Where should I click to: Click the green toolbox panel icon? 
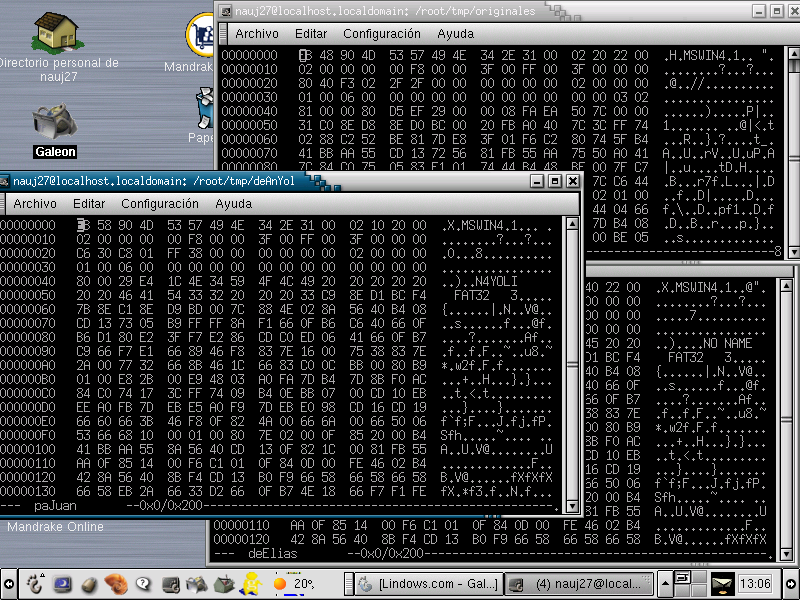(x=223, y=584)
